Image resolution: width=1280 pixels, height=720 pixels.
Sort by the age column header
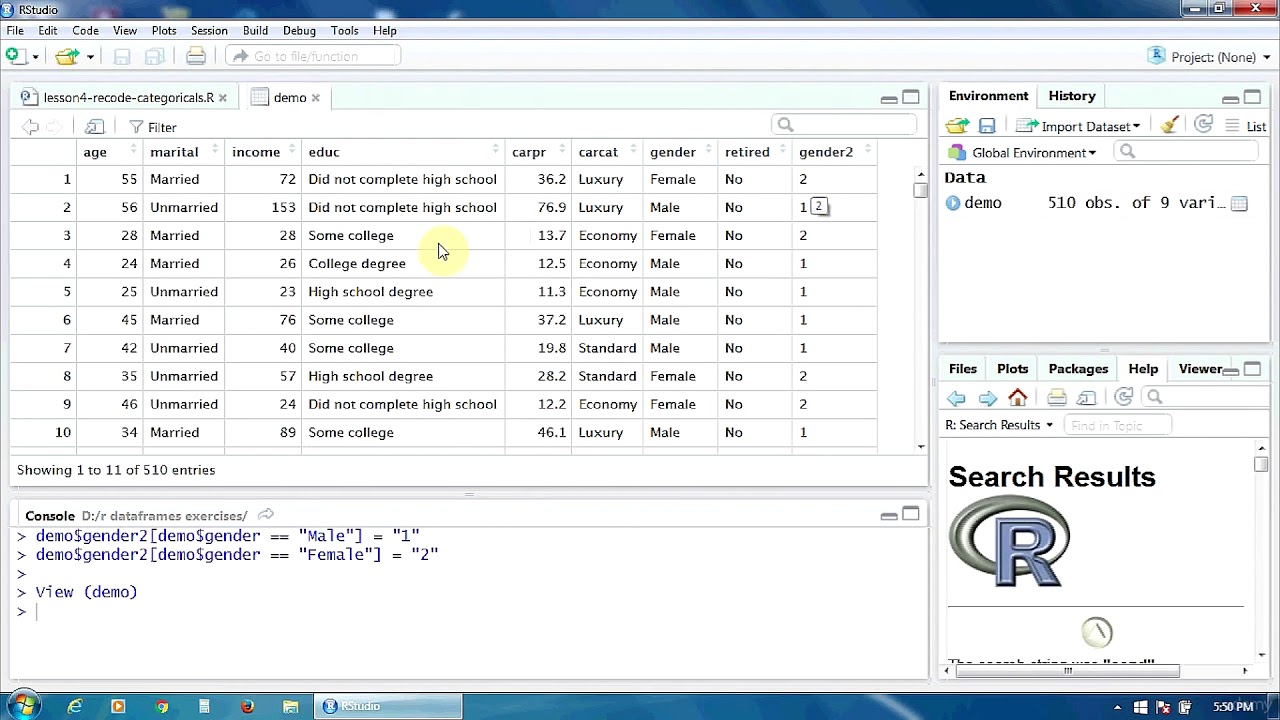109,152
